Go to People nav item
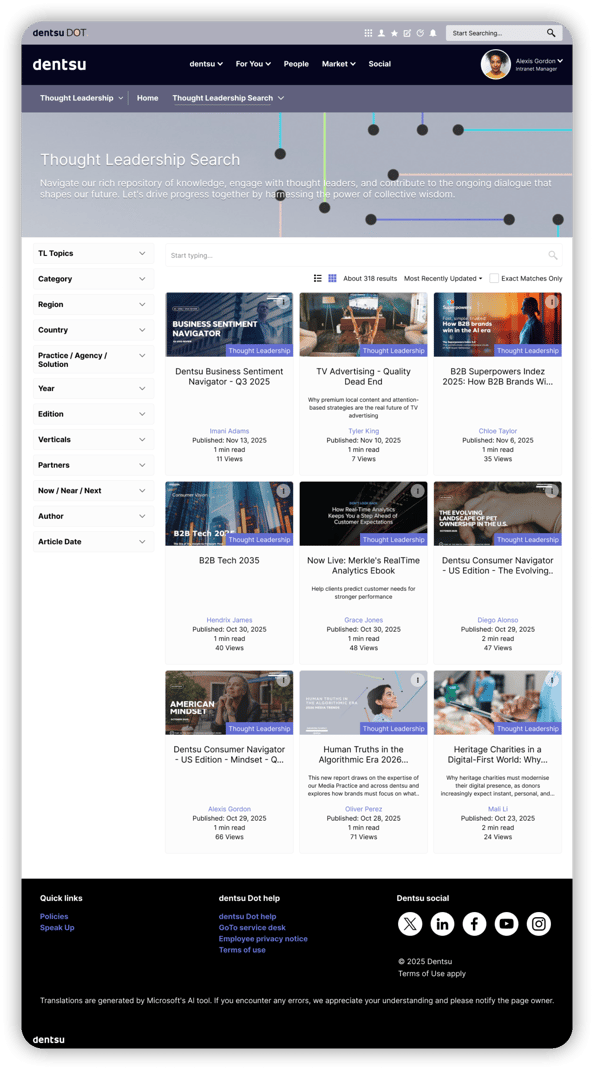 pos(296,64)
